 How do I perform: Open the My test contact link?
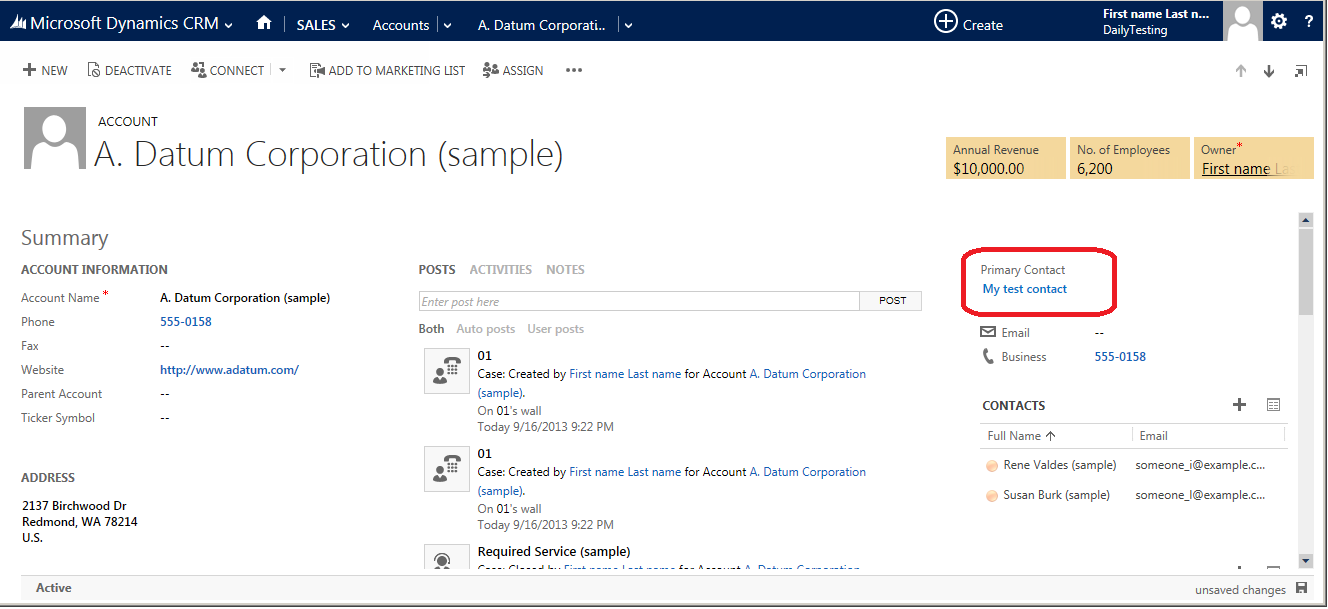coord(1025,289)
